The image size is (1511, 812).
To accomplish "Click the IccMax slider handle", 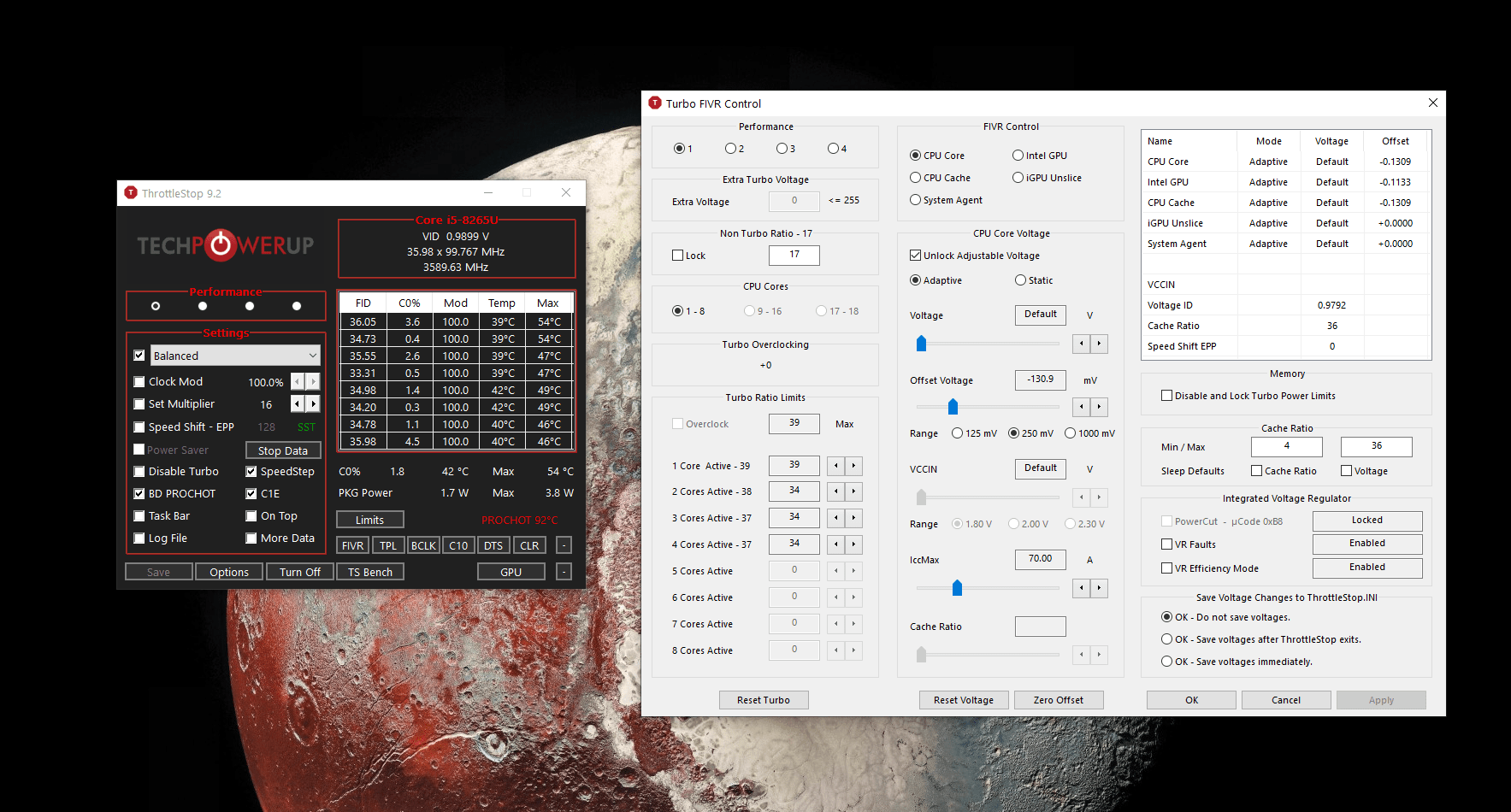I will pyautogui.click(x=957, y=588).
